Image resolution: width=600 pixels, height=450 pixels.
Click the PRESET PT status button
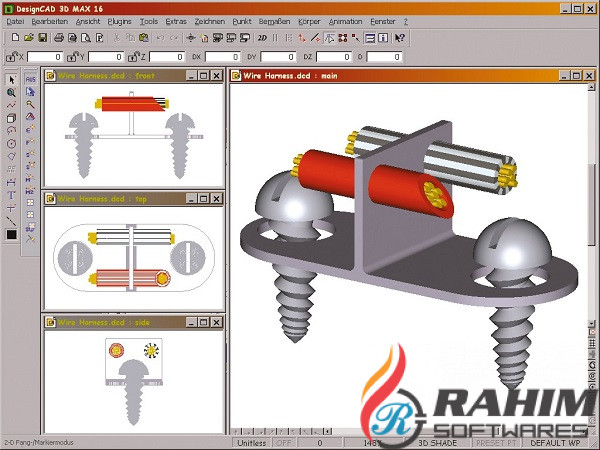[496, 443]
